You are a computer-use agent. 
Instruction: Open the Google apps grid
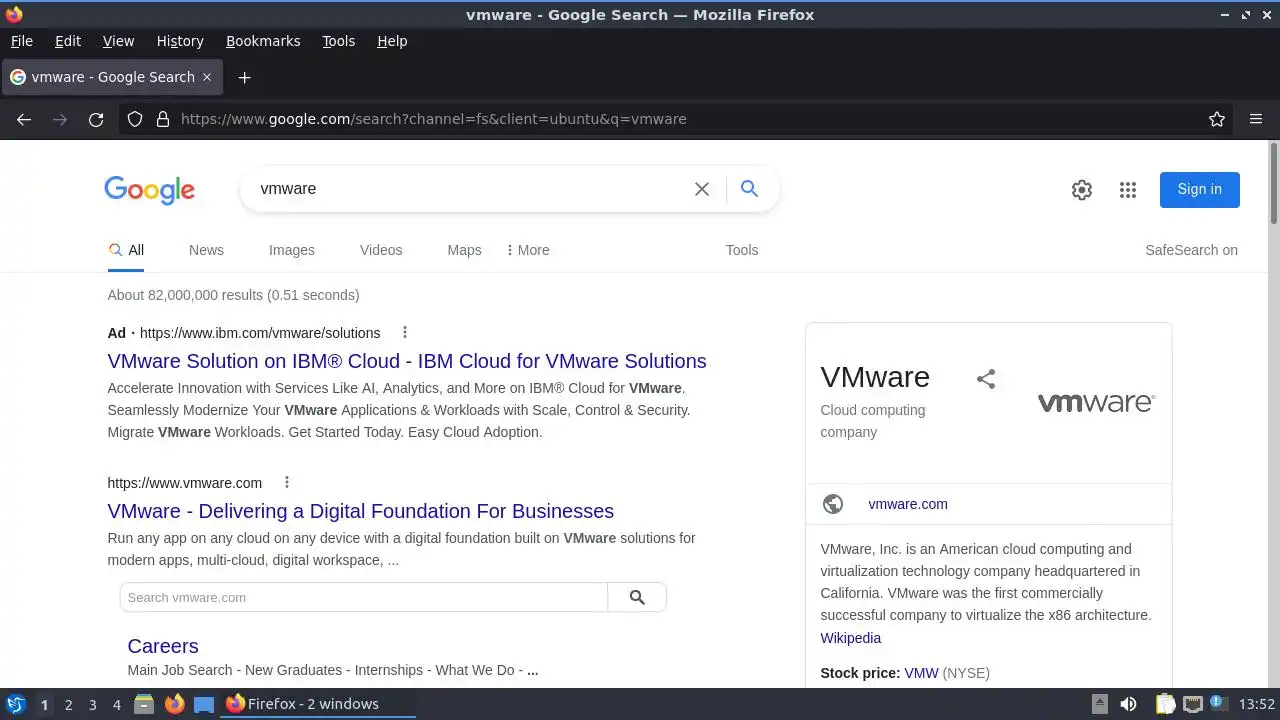(x=1128, y=190)
